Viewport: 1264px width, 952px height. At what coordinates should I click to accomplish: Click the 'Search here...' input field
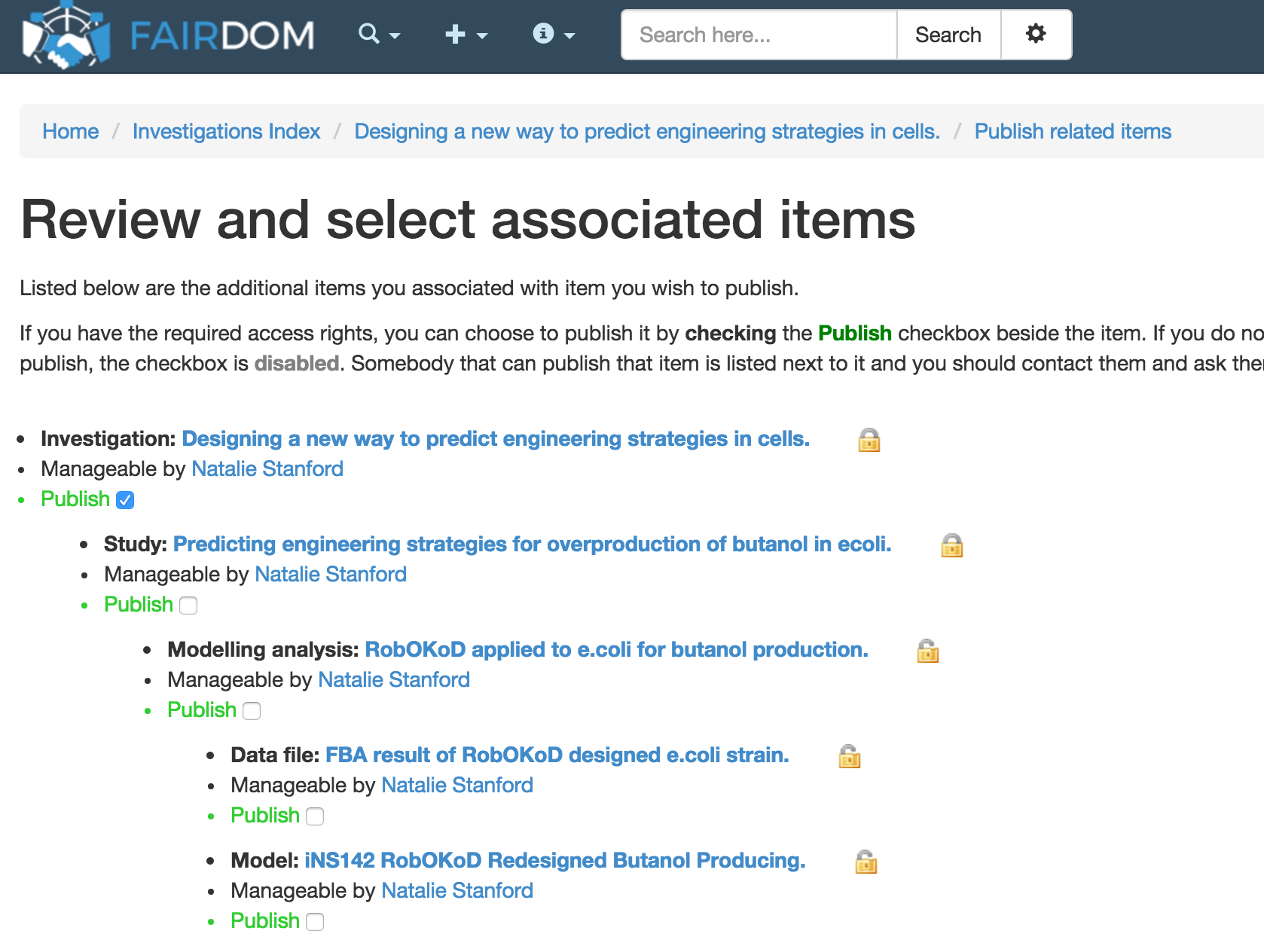759,35
